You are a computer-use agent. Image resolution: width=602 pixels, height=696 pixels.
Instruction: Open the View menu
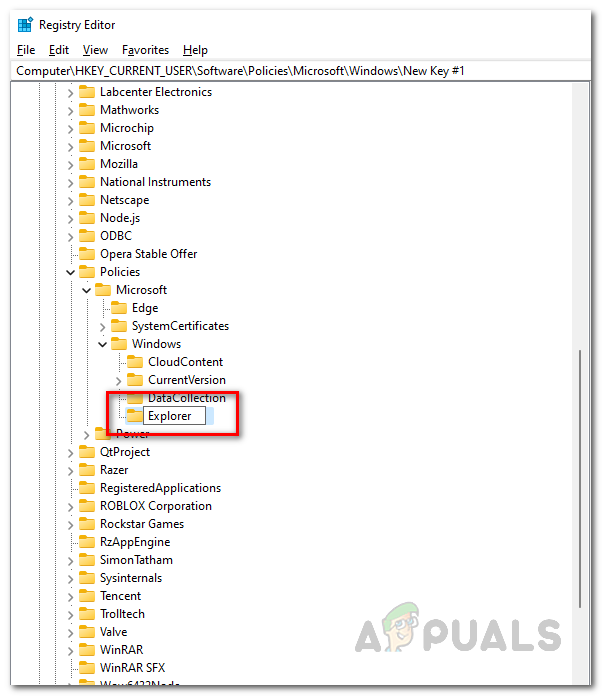point(95,50)
